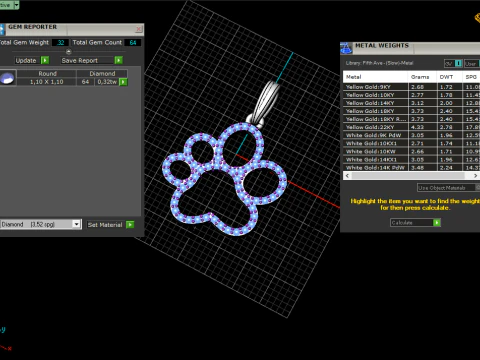This screenshot has height=360, width=480.
Task: Open the Diamond (3.52 spg) material dropdown
Action: [x=76, y=224]
